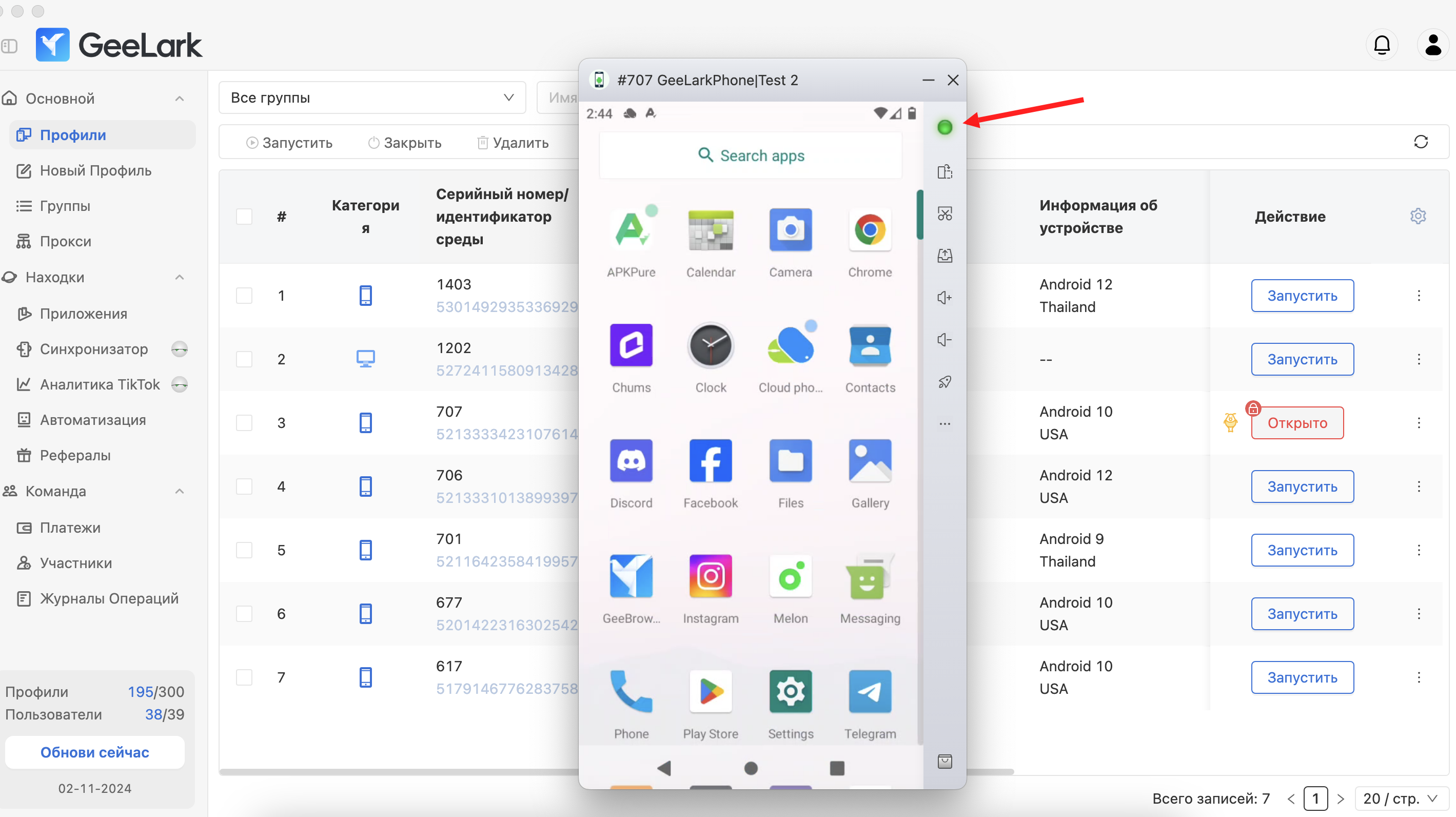Click "Запустить" button for row 1 (1403)

(1302, 296)
